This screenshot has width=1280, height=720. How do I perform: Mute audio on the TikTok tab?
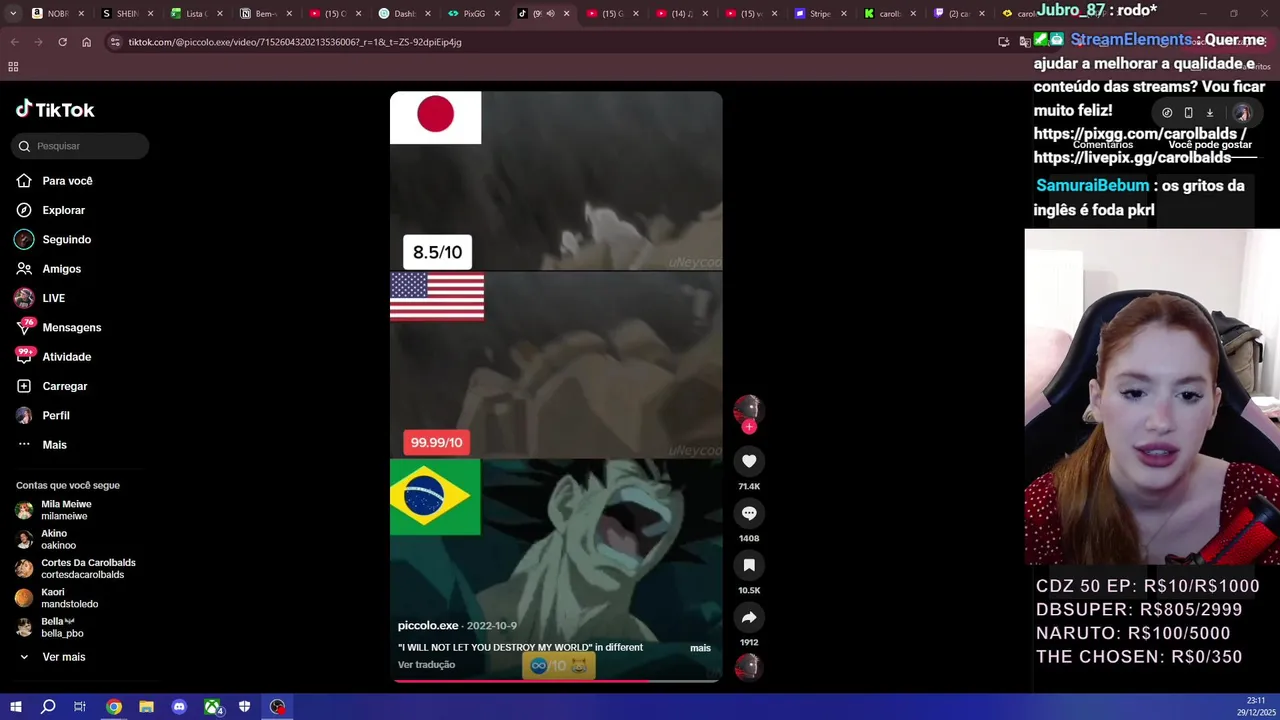(x=549, y=14)
